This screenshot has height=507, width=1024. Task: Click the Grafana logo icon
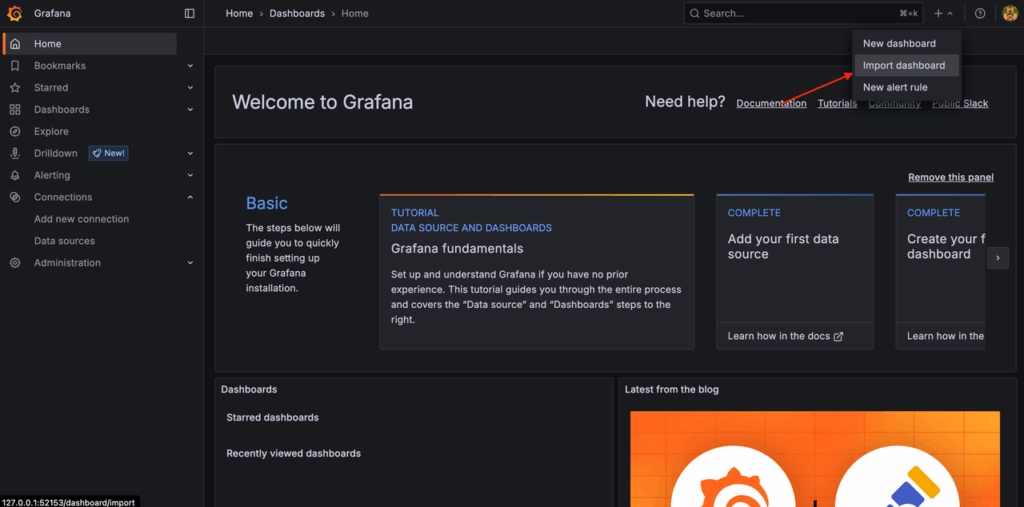tap(14, 13)
